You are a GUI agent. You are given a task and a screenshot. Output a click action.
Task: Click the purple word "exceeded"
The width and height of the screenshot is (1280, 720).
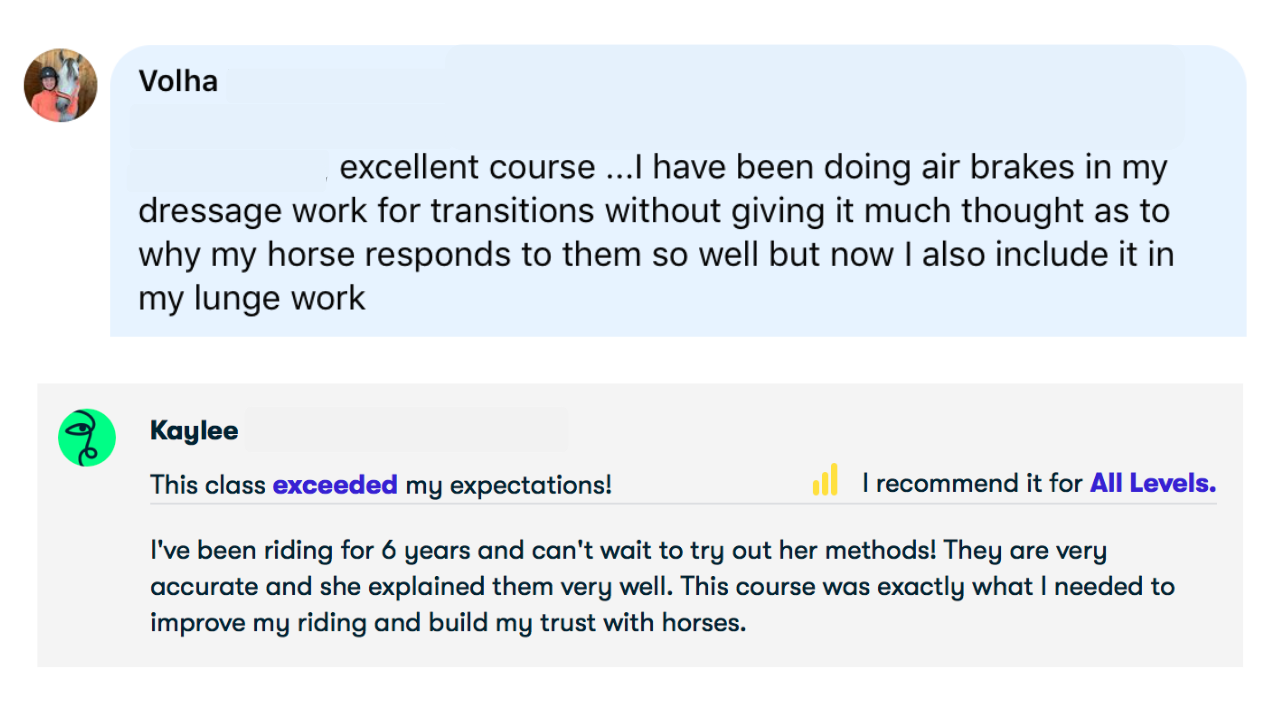(x=335, y=485)
